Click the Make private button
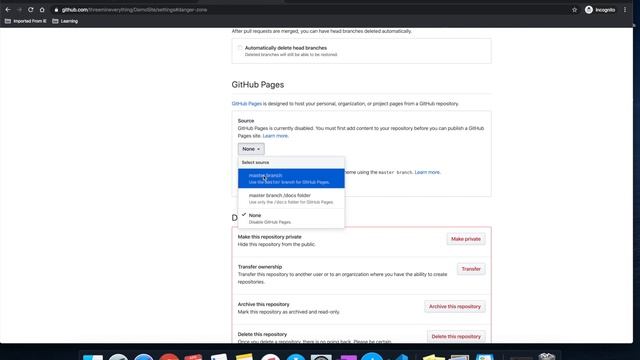Screen dimensions: 640x360 click(466, 239)
